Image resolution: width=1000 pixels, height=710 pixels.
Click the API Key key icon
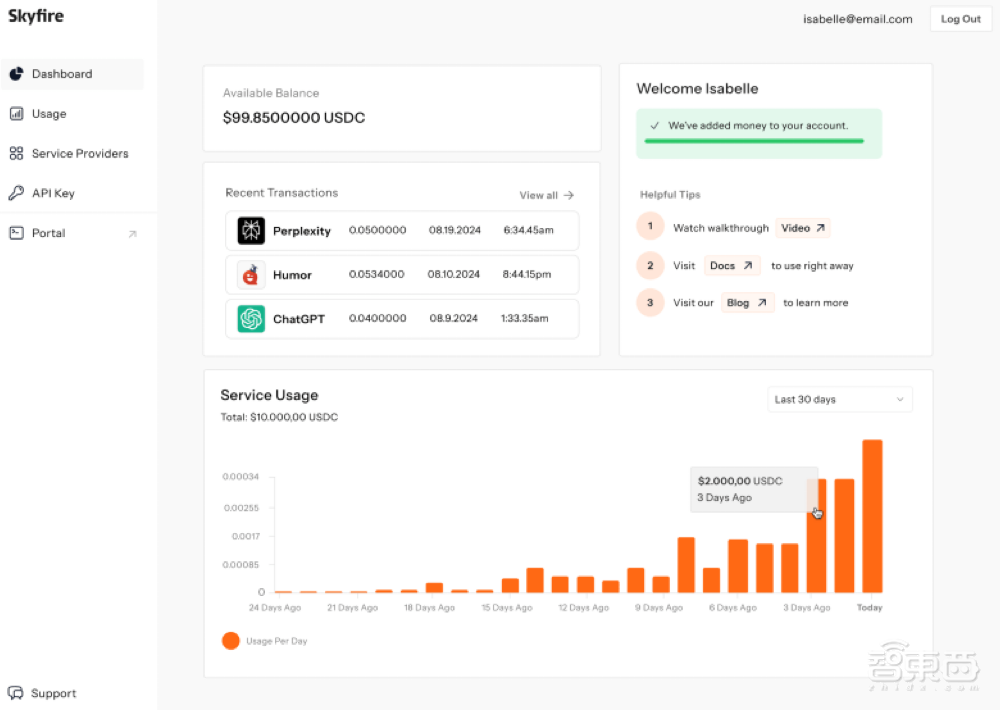coord(16,193)
